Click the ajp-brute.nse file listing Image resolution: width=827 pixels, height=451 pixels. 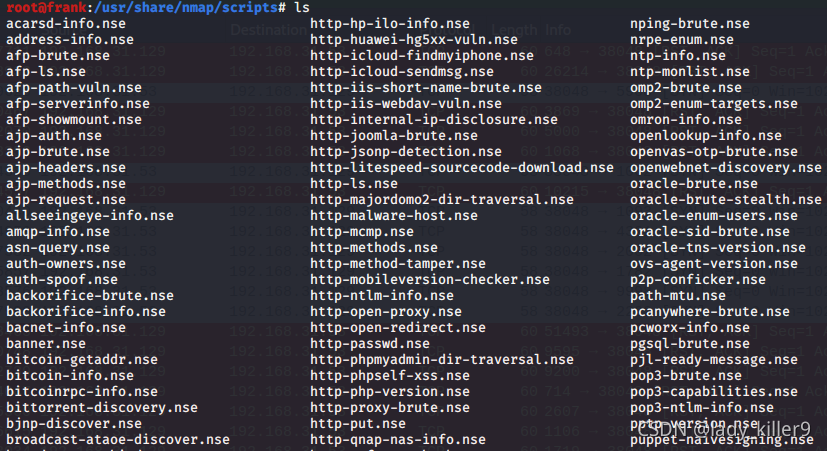click(x=58, y=152)
